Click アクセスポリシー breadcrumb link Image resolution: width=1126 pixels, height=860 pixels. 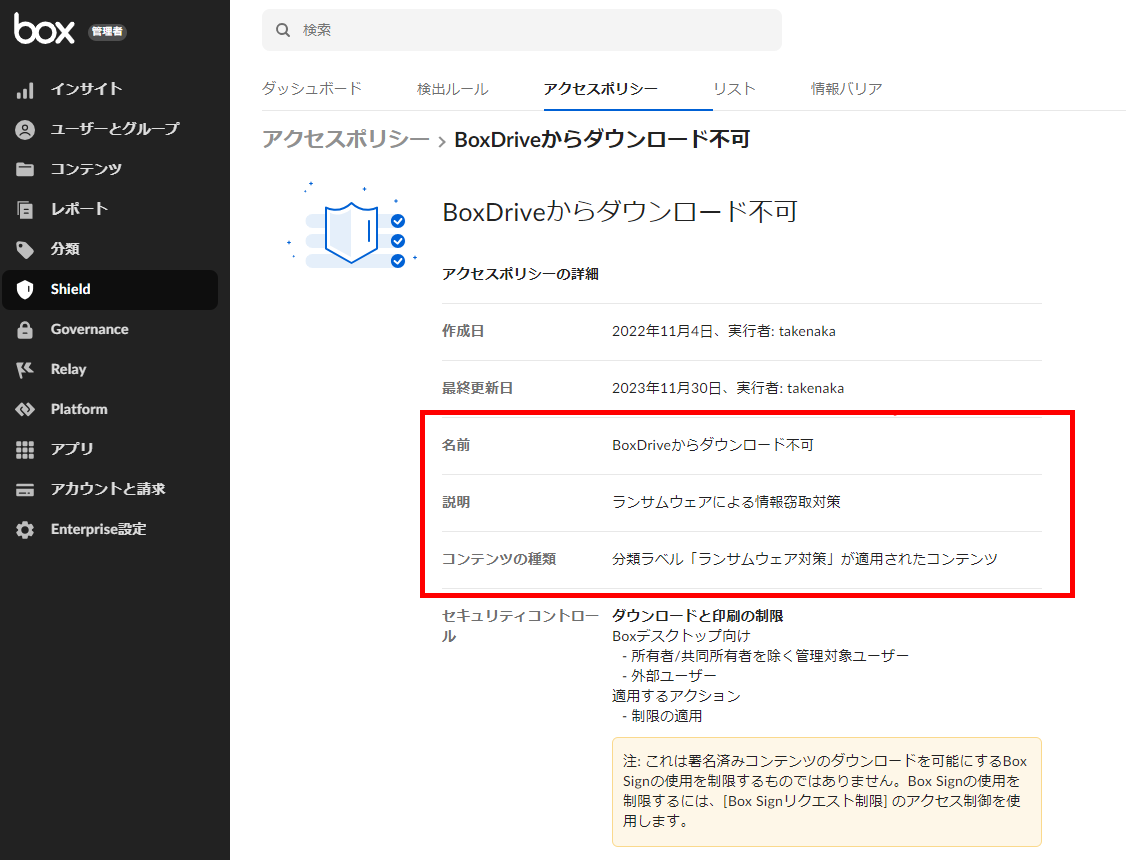tap(345, 139)
